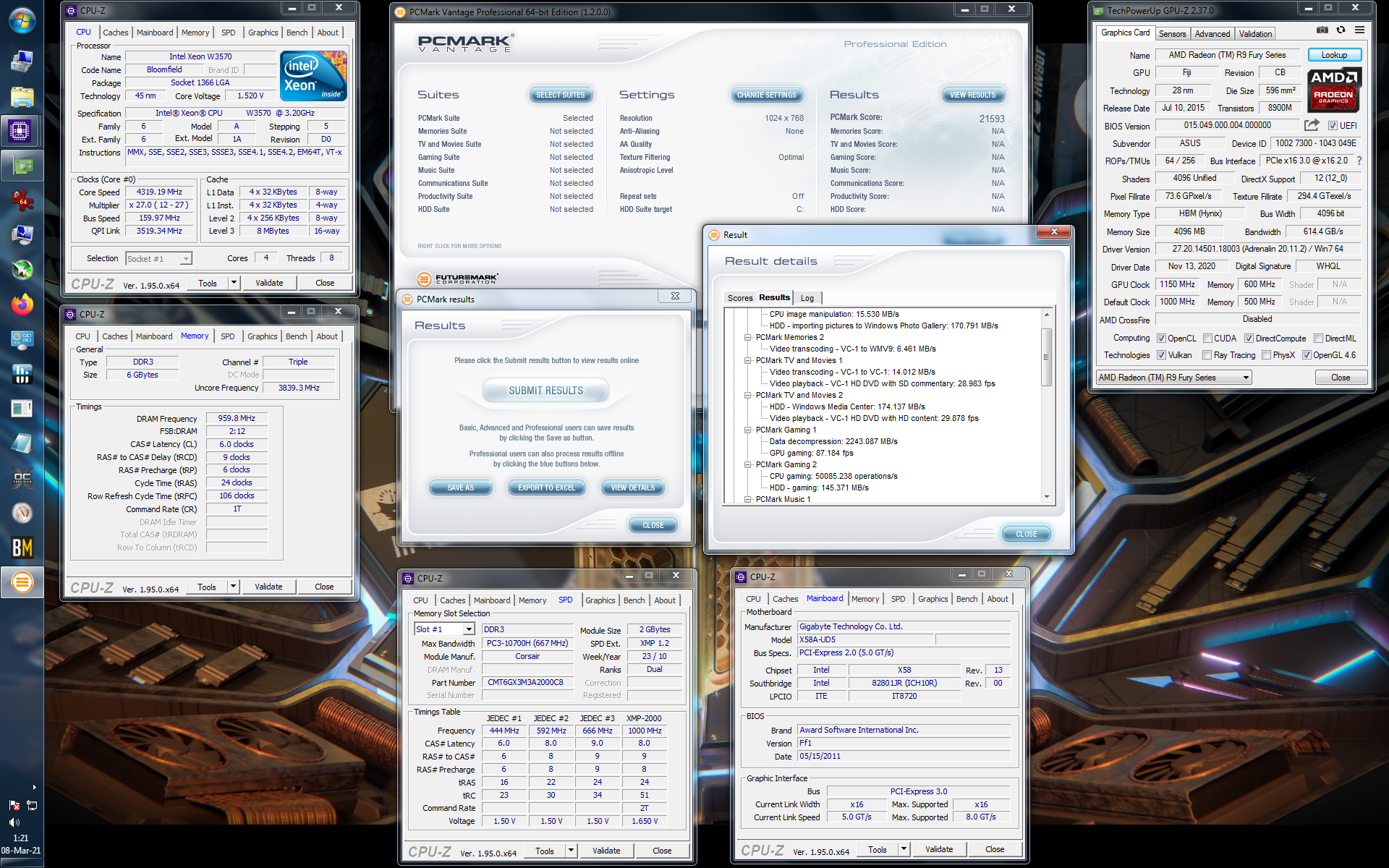Click the red splat 64 taskbar icon
Image resolution: width=1389 pixels, height=868 pixels.
[22, 200]
